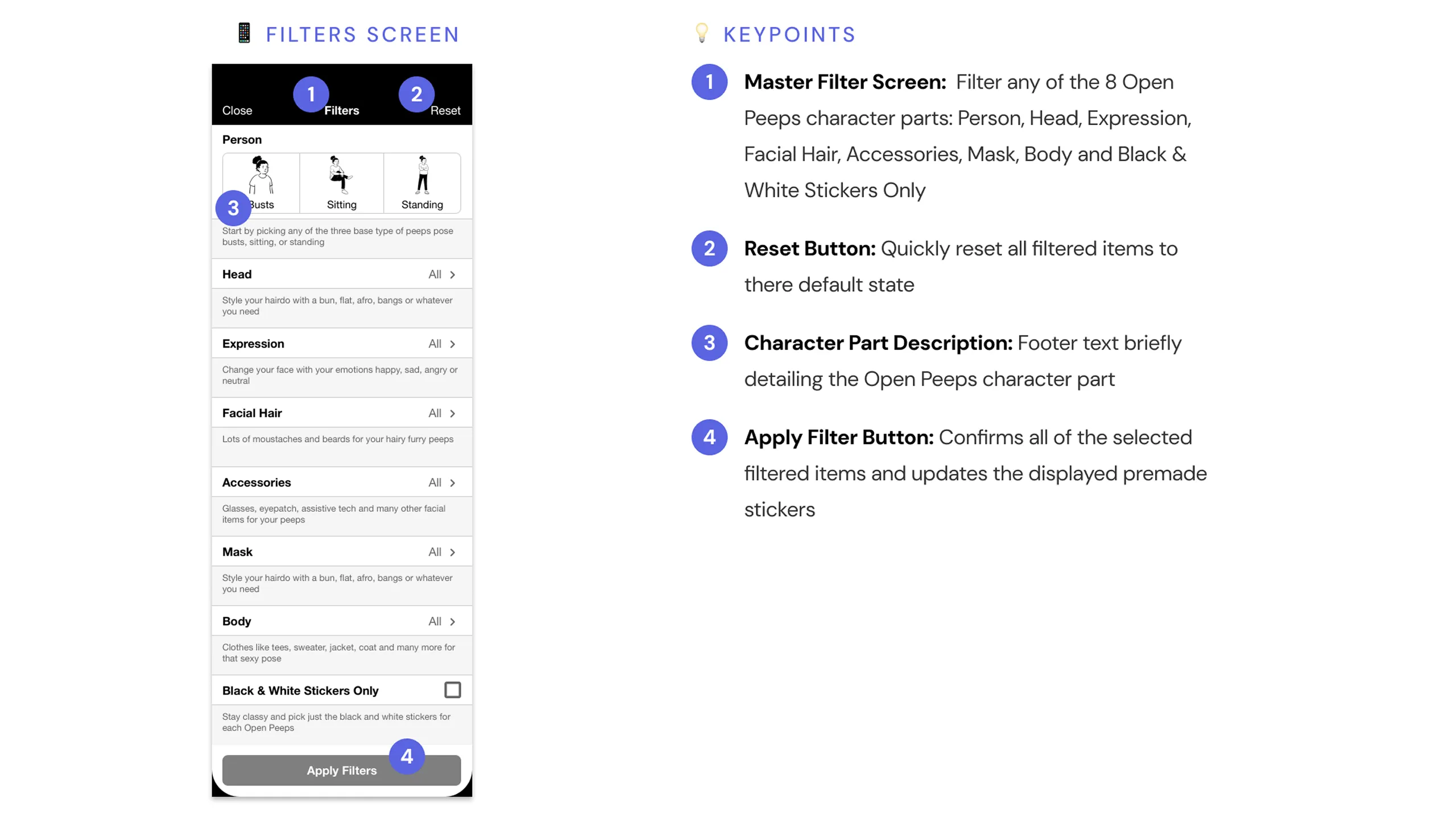
Task: Click 'Clothes like tees, sweater, jacket' description
Action: pos(338,652)
